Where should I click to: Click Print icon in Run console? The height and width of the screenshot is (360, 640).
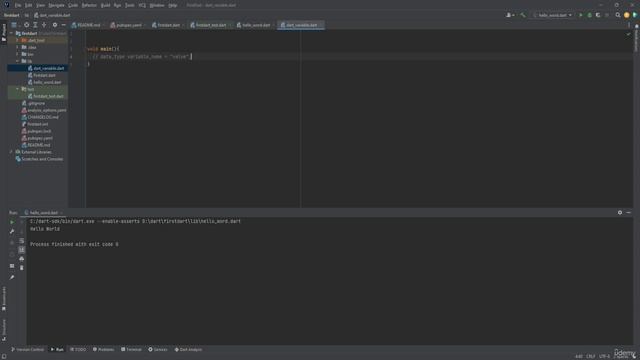[x=22, y=258]
